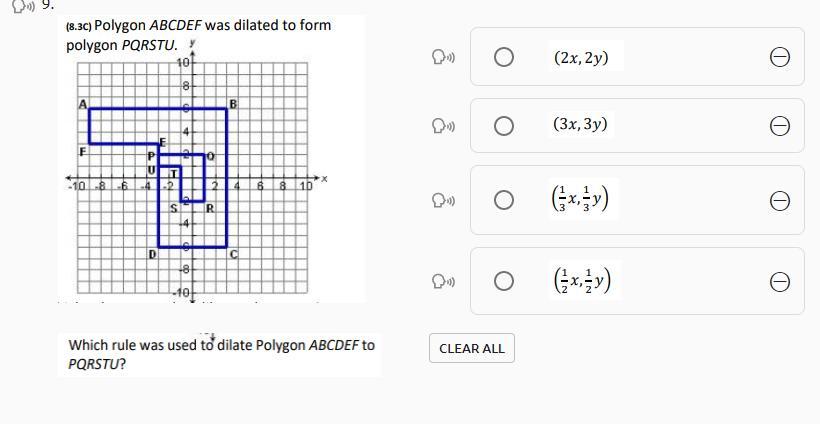Eliminate the one-third x, one-third y choice
This screenshot has width=820, height=424.
point(780,201)
